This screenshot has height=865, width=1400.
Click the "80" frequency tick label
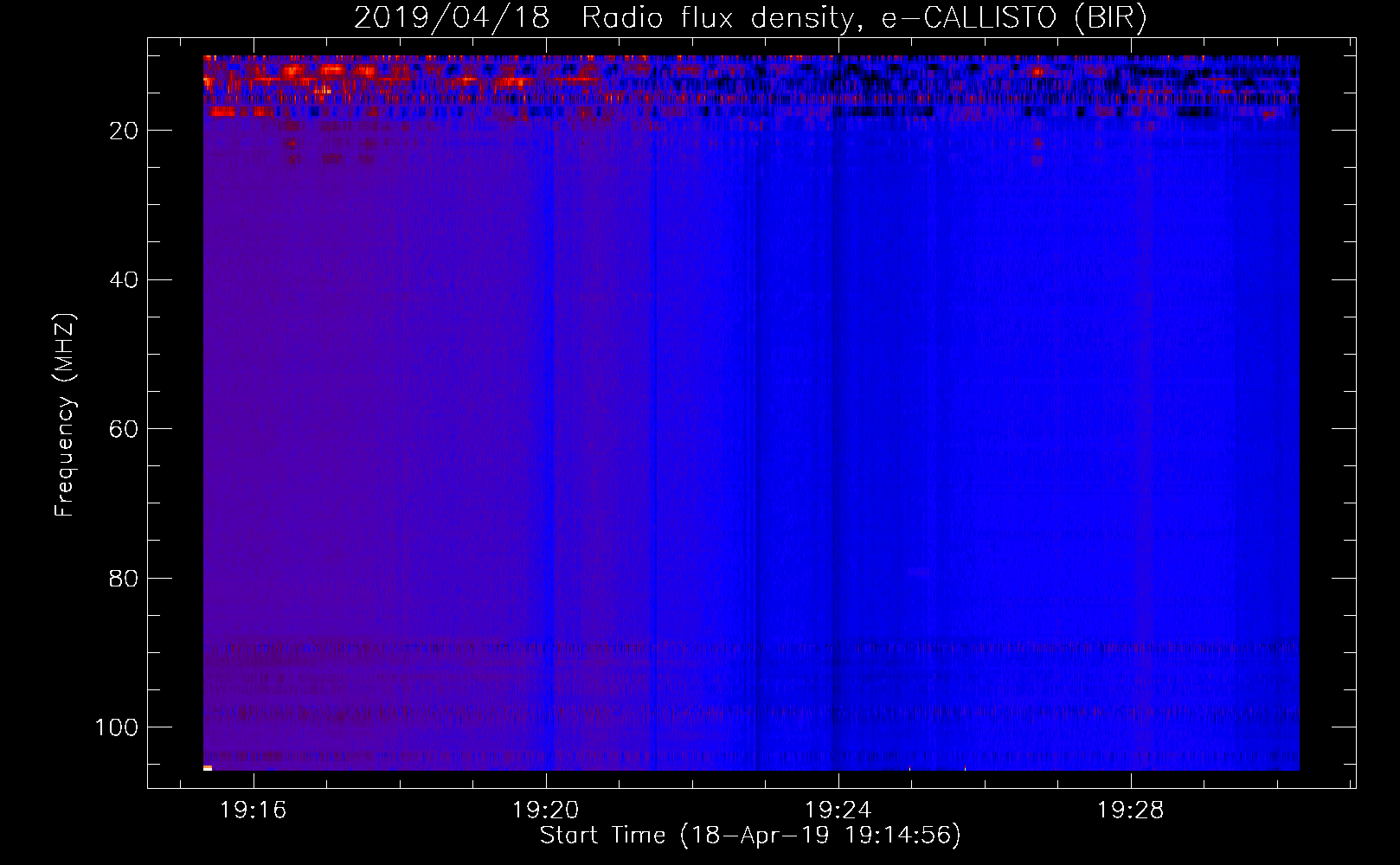coord(125,578)
